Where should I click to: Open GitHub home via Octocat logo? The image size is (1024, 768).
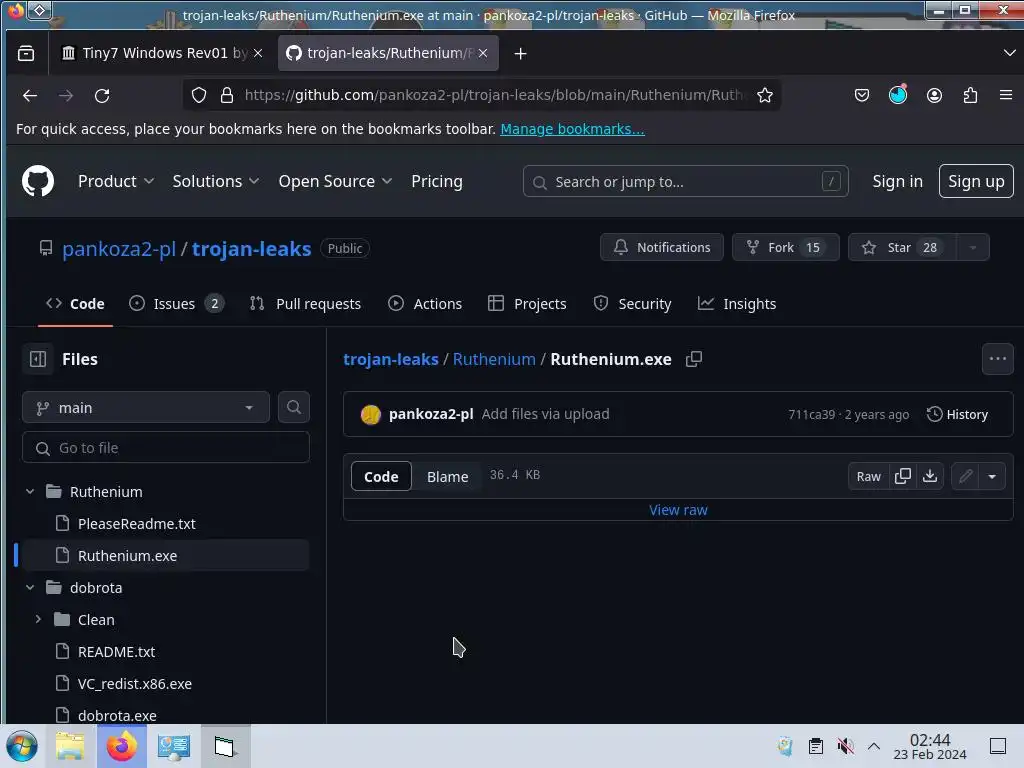point(38,181)
